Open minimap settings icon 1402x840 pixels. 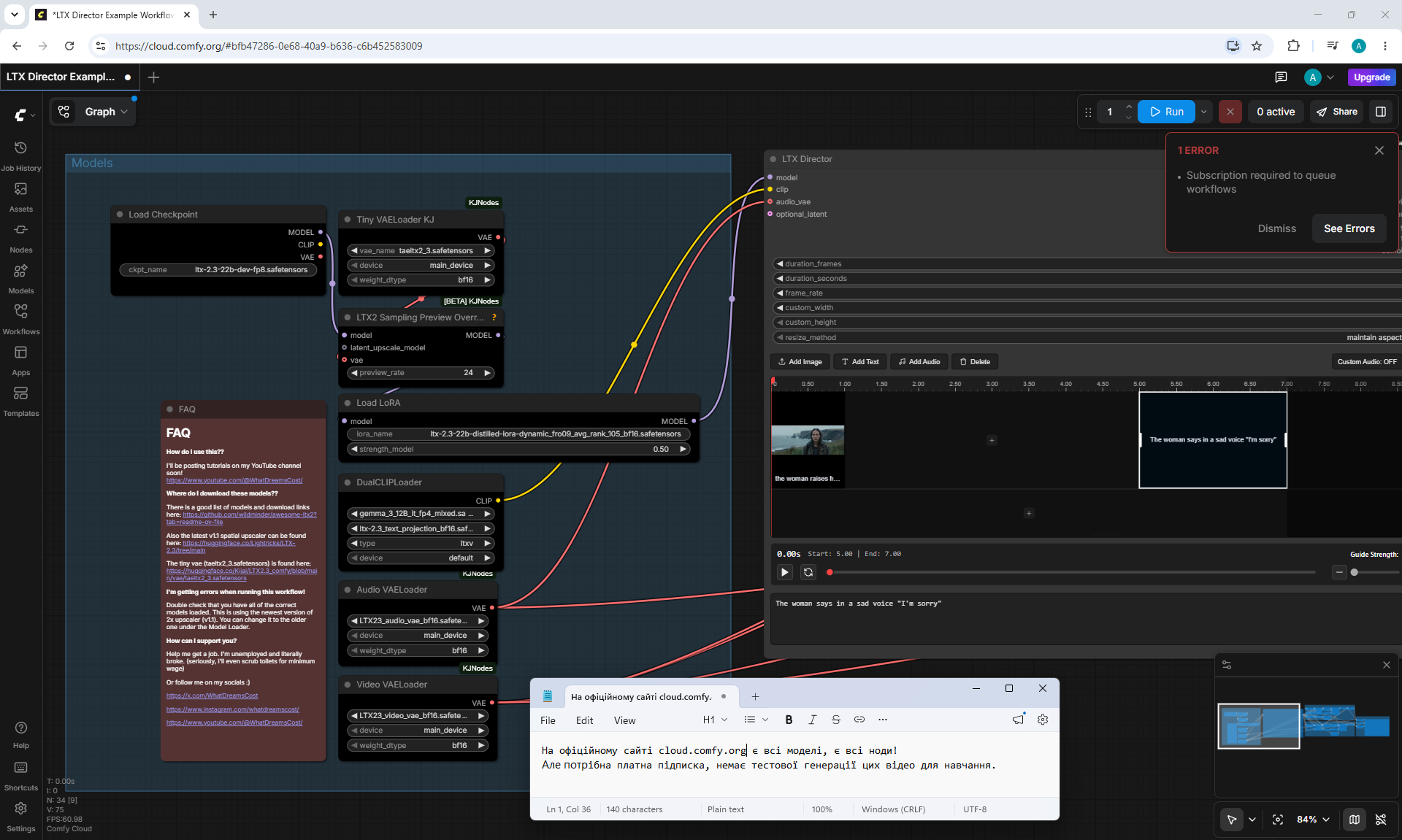tap(1227, 665)
